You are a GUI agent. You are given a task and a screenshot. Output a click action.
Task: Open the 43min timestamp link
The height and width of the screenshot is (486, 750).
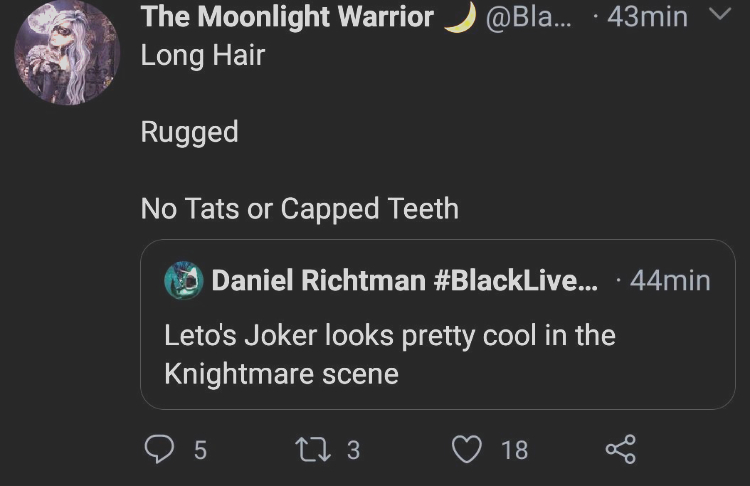pyautogui.click(x=647, y=17)
